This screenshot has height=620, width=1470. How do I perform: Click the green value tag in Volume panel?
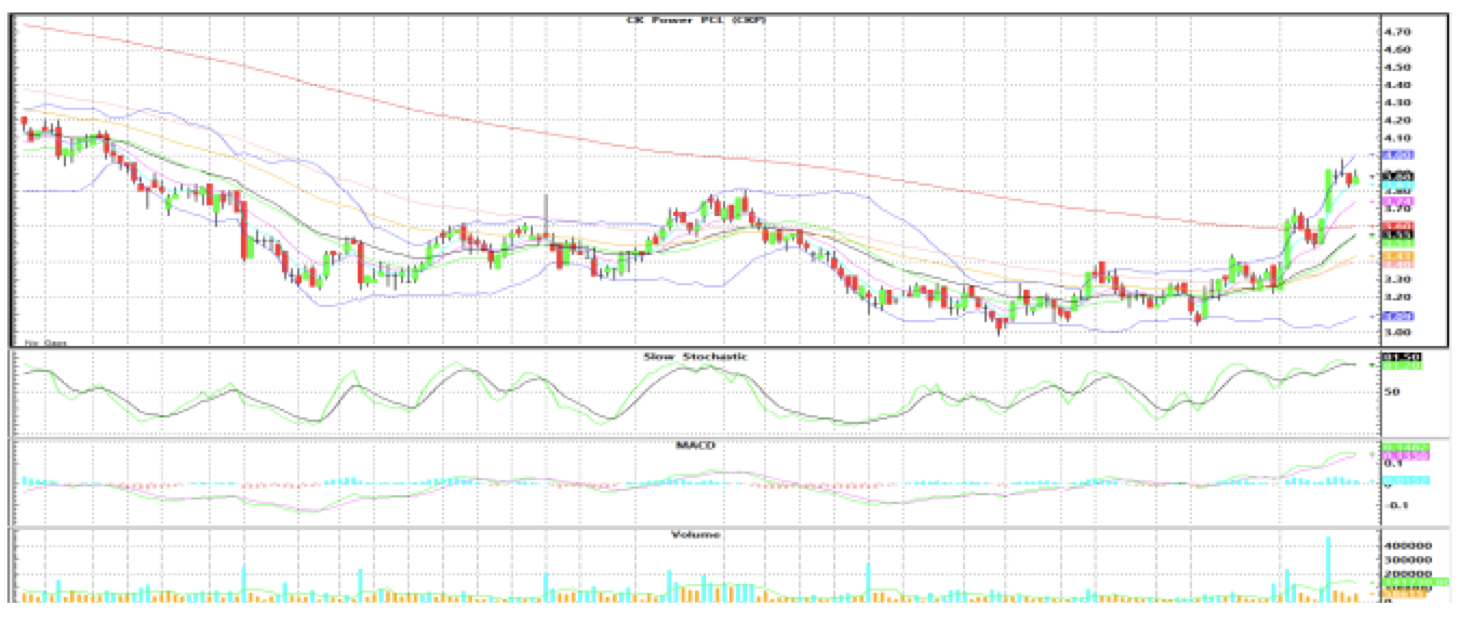(x=1415, y=582)
